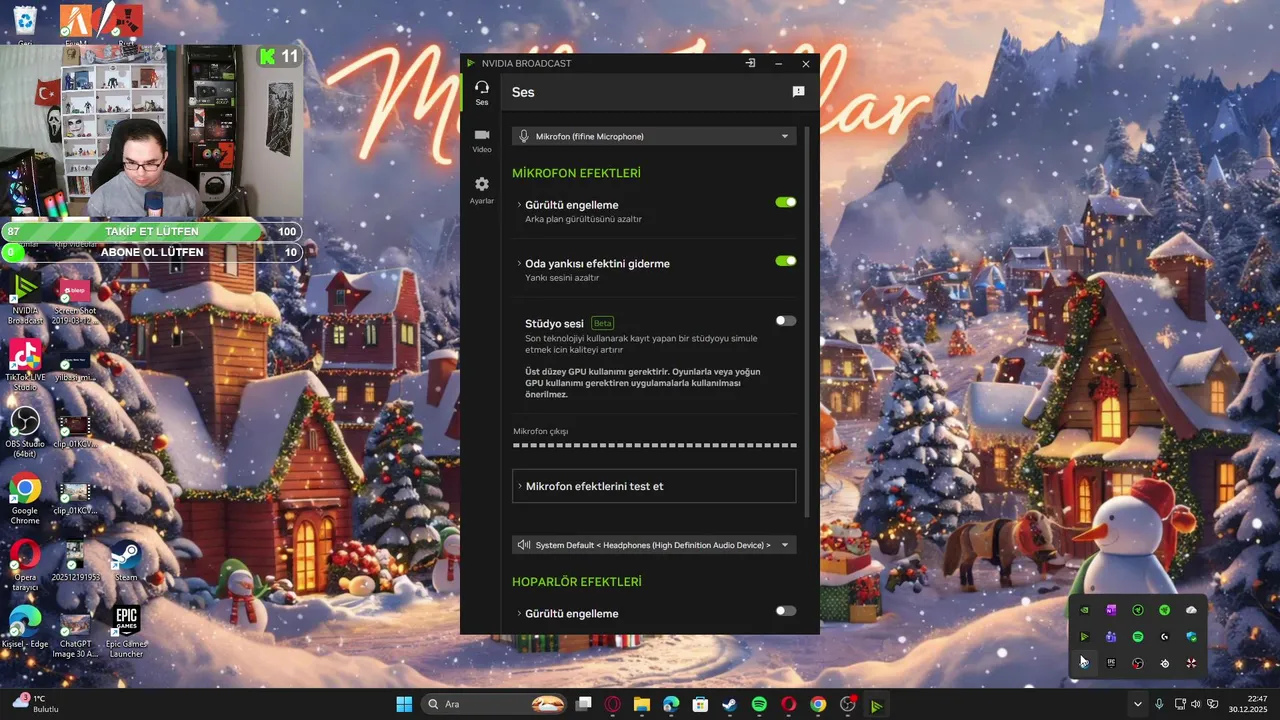Switch to the Video tab in the sidebar

482,140
